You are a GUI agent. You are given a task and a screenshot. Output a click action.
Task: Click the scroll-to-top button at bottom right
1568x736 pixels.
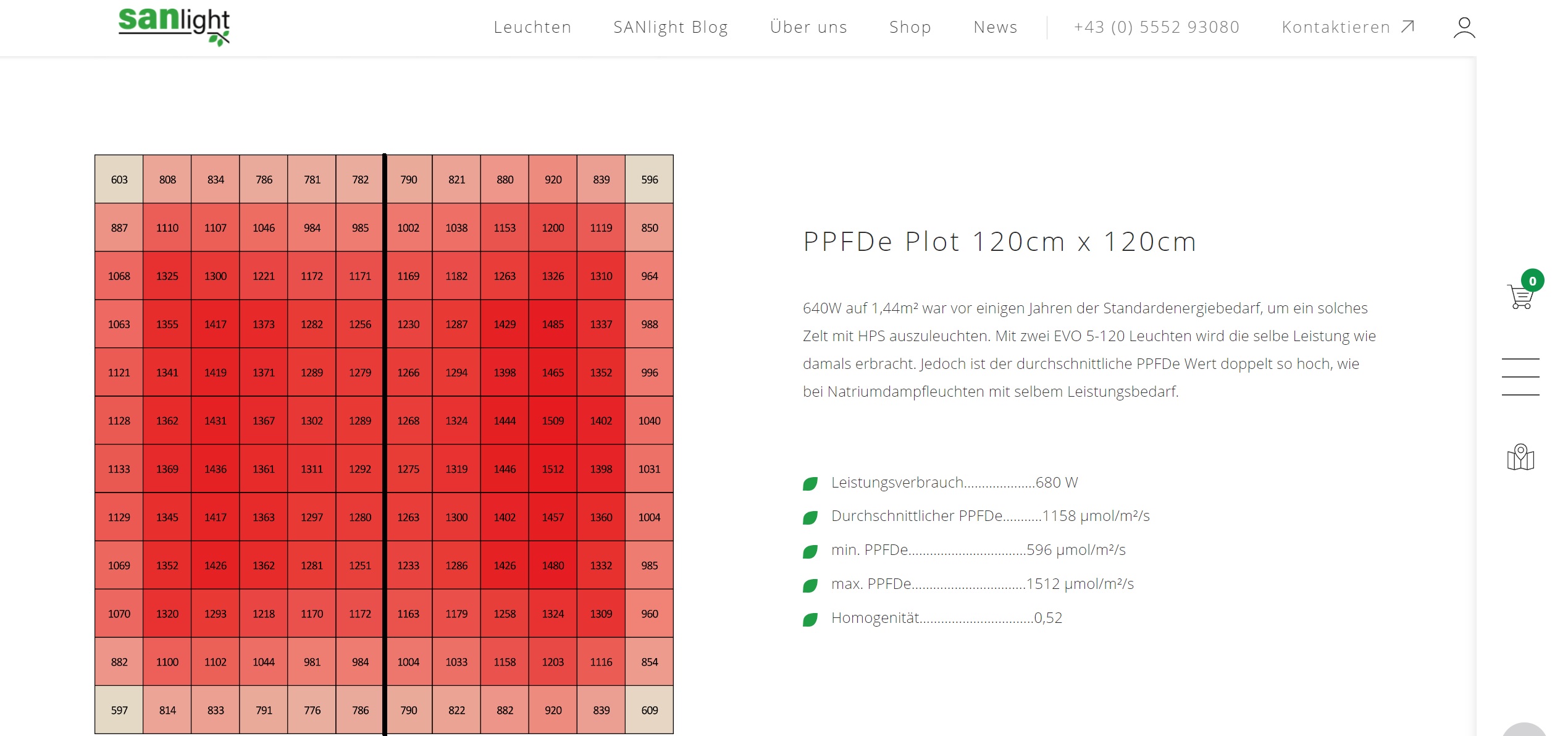coord(1524,730)
